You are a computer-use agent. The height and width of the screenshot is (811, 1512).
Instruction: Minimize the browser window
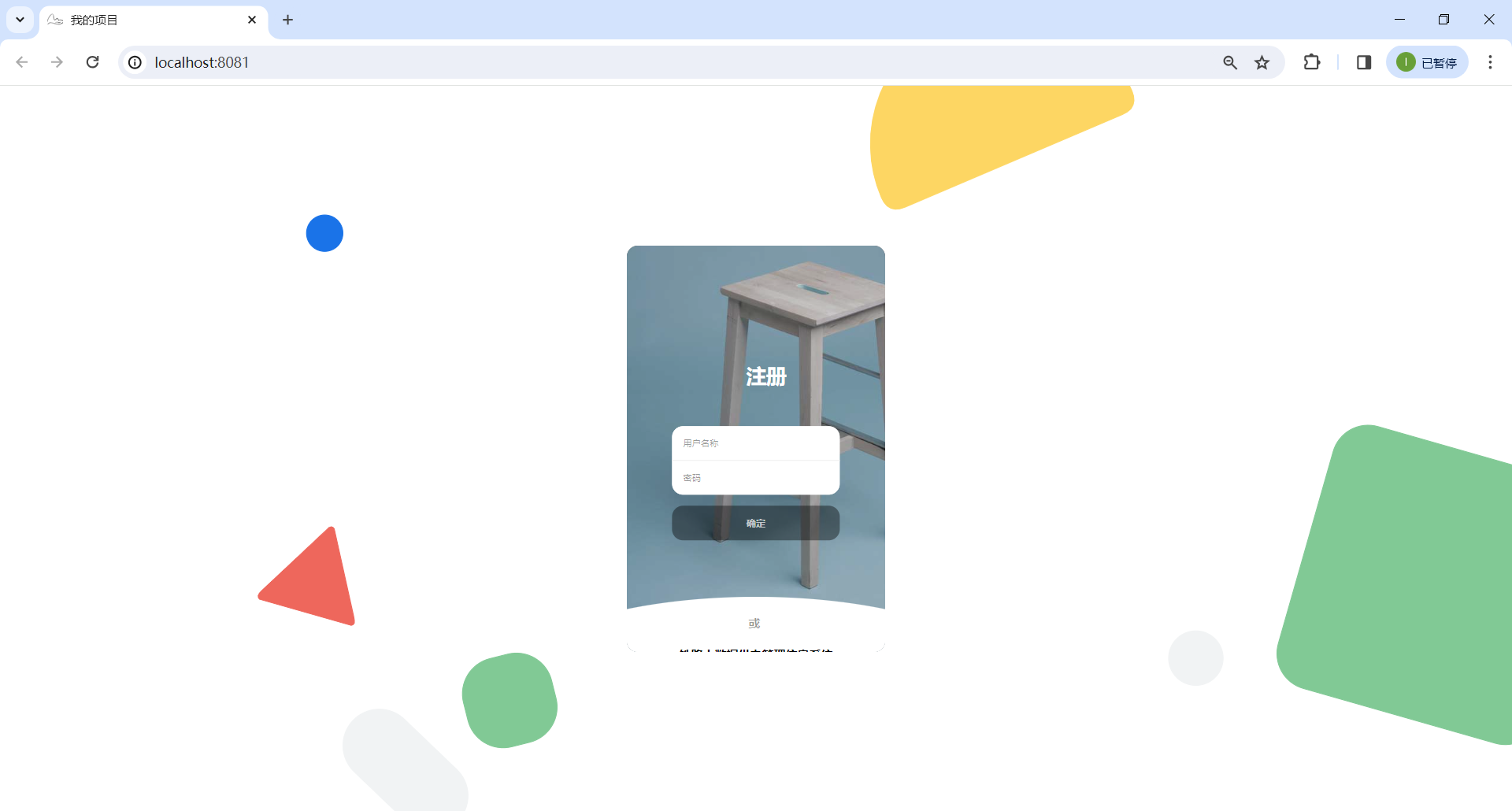coord(1399,20)
